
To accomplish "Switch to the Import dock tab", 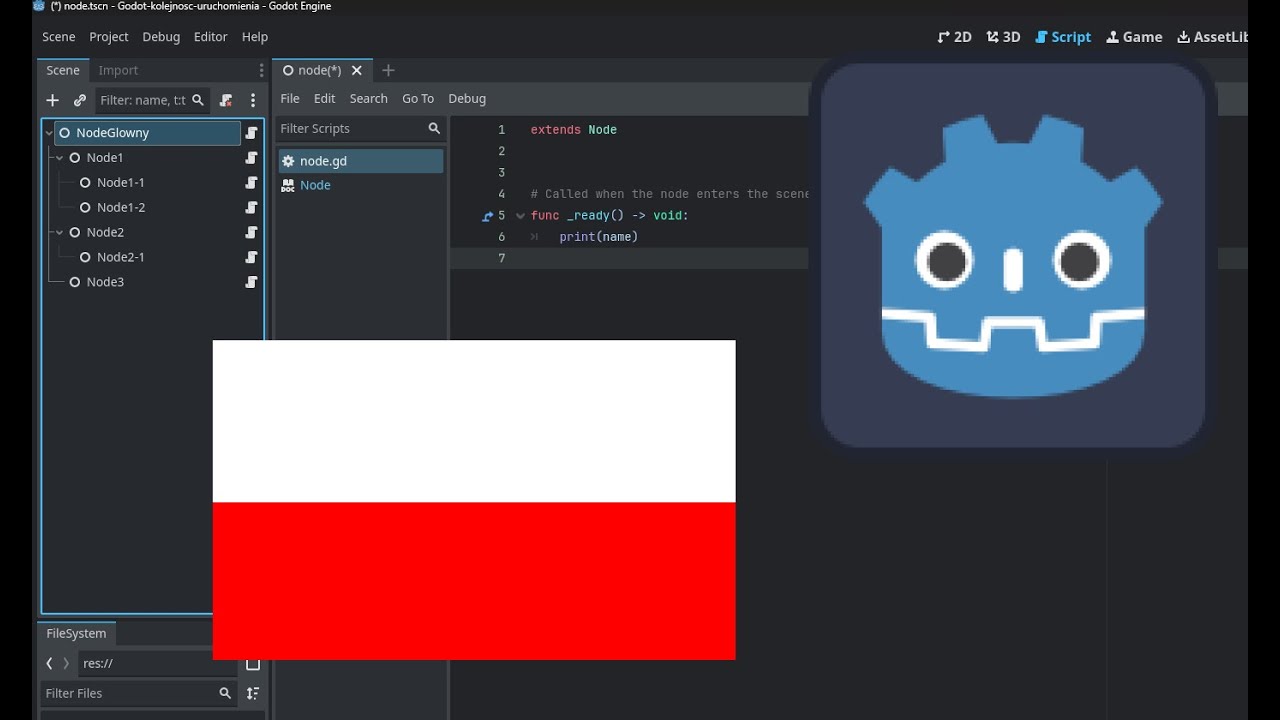I will coord(118,70).
